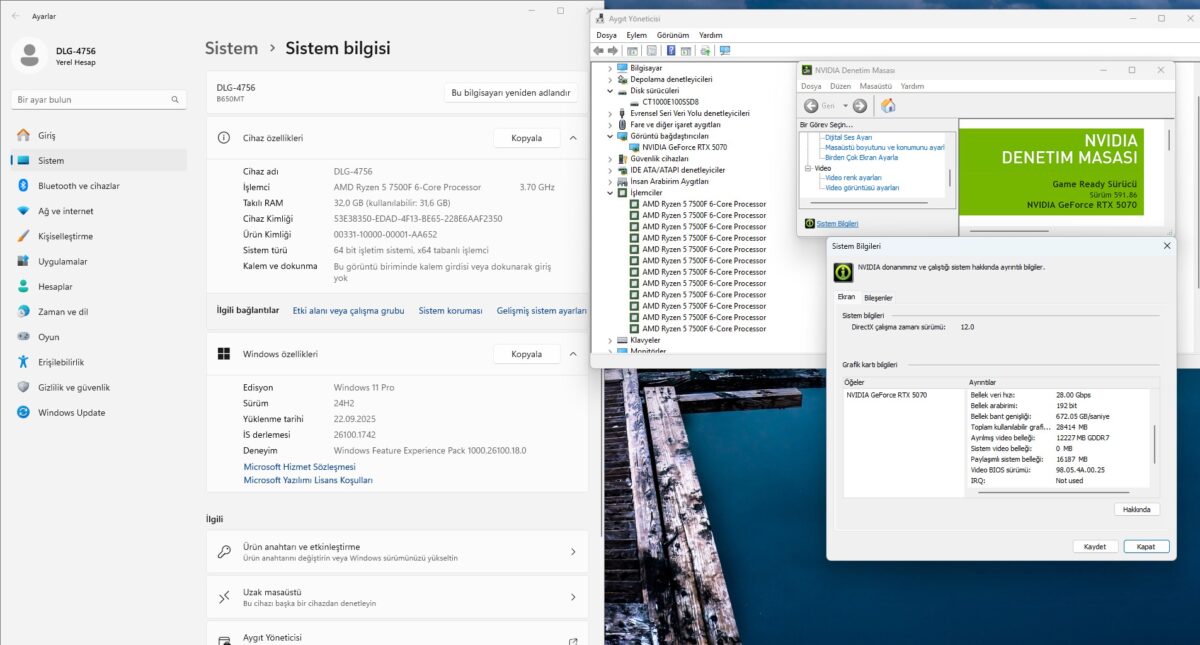Switch to Bileşenler tab in Sistem Bilgileri

(878, 298)
